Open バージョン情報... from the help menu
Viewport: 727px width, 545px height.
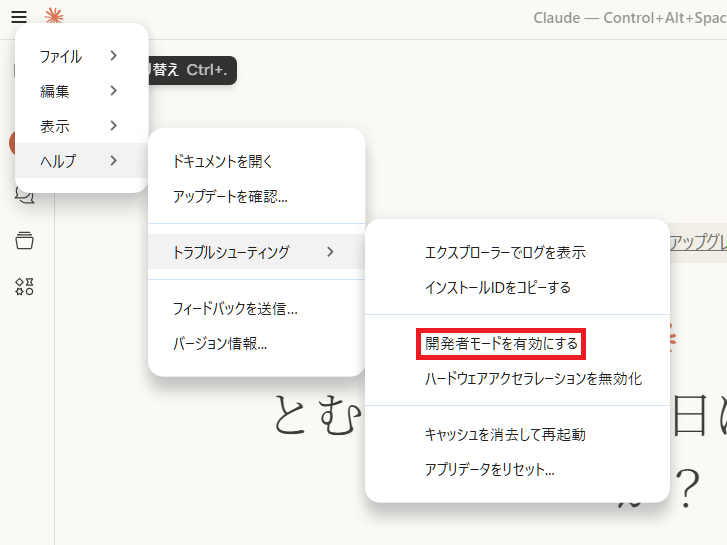(x=220, y=343)
